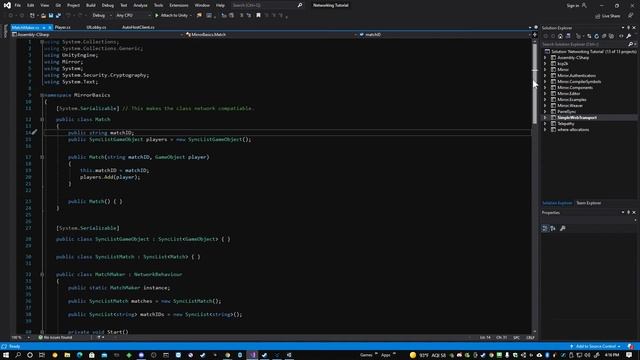
Task: Click the Properties panel wrench icon
Action: [562, 229]
